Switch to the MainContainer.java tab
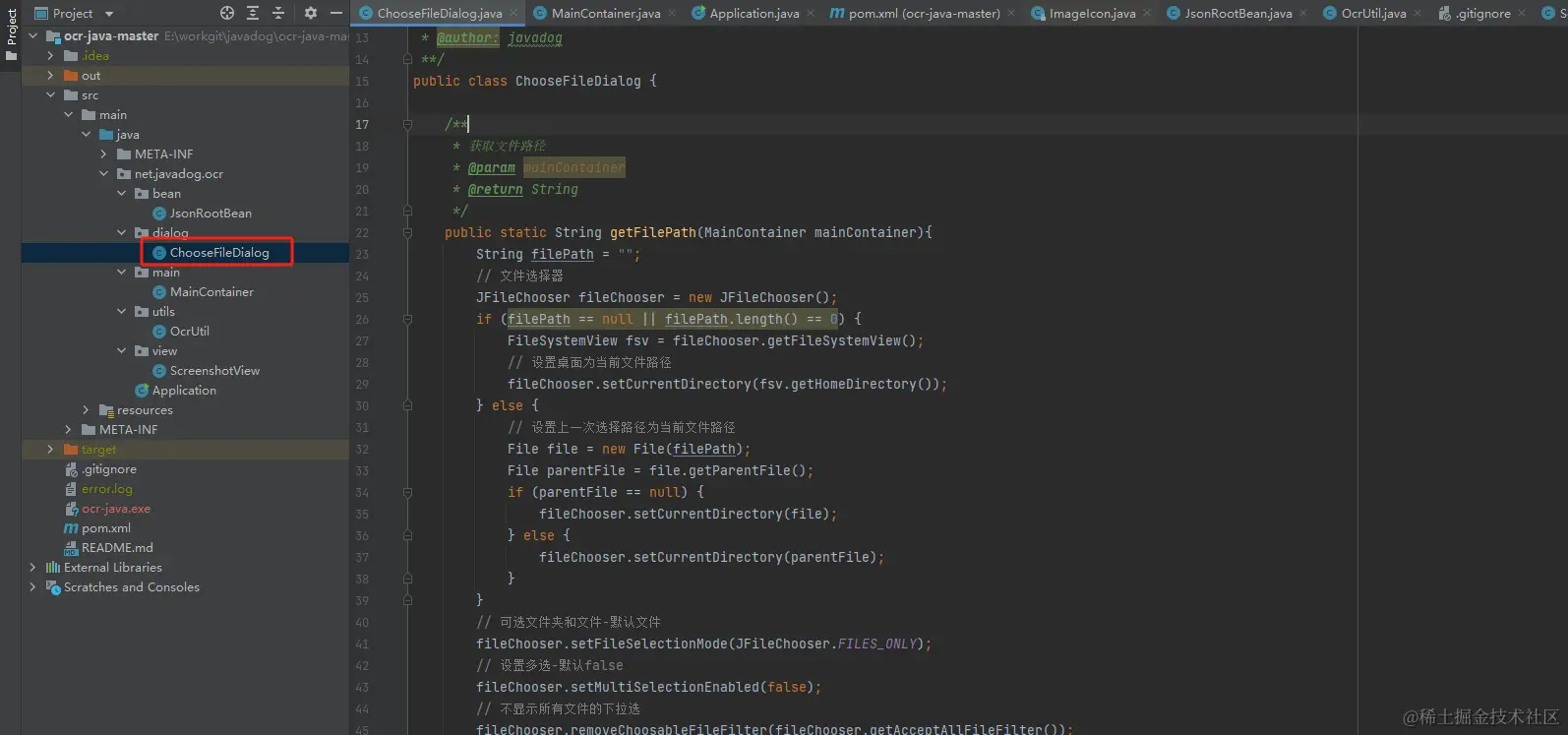 click(606, 14)
